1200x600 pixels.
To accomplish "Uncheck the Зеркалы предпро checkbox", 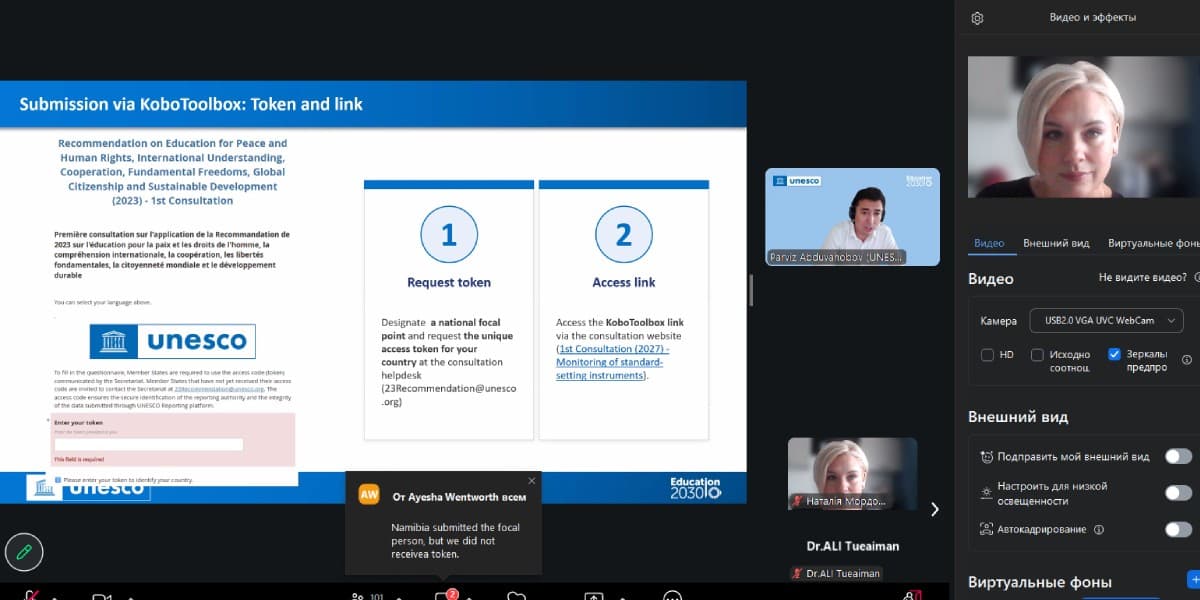I will [x=1114, y=355].
